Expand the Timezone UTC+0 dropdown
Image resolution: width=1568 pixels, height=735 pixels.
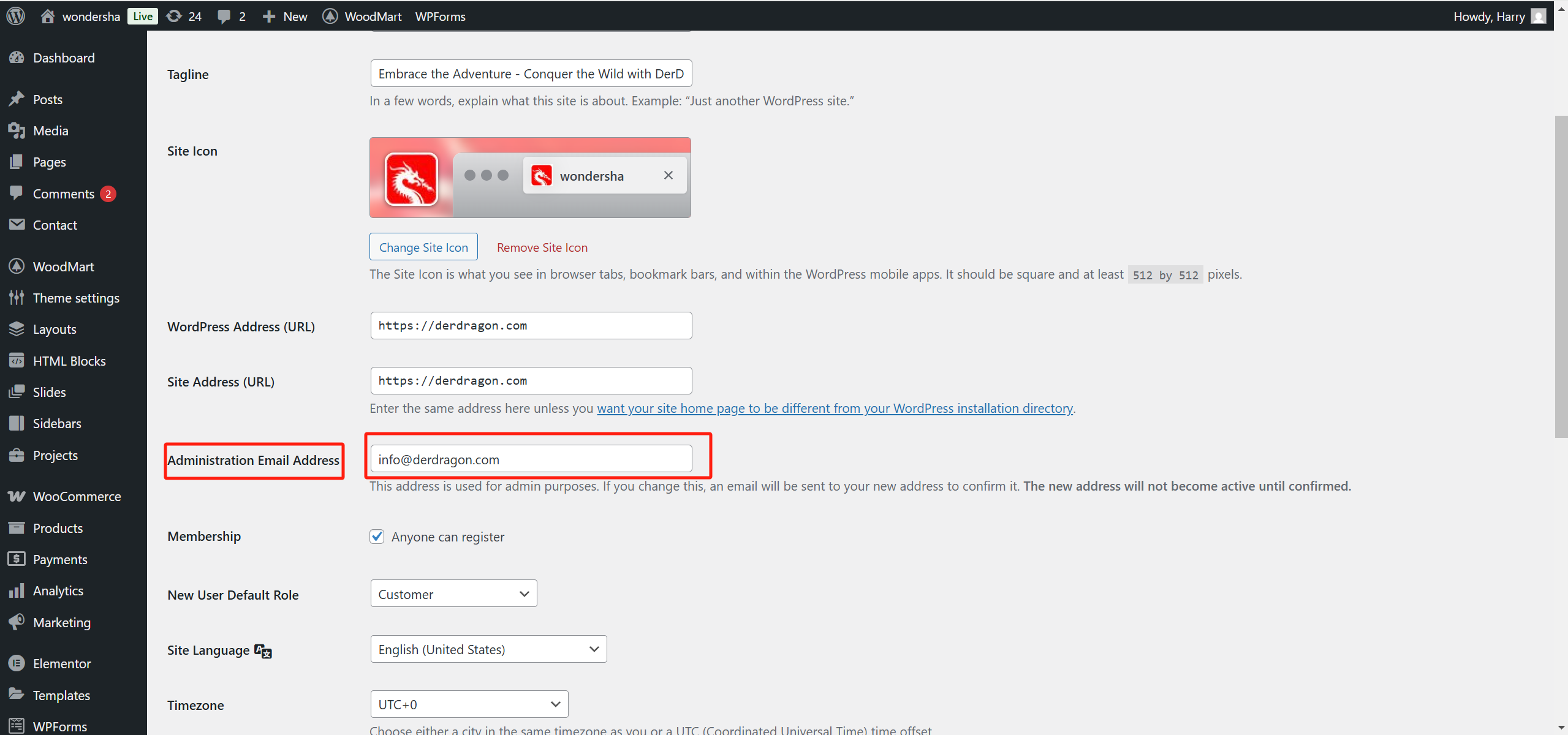coord(469,704)
